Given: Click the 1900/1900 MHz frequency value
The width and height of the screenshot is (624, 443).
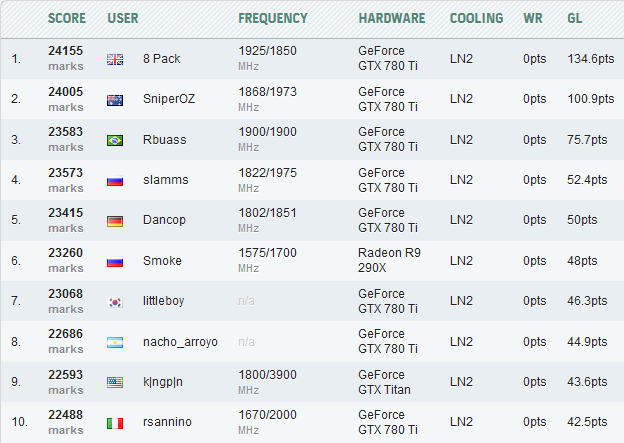Looking at the screenshot, I should click(x=267, y=139).
